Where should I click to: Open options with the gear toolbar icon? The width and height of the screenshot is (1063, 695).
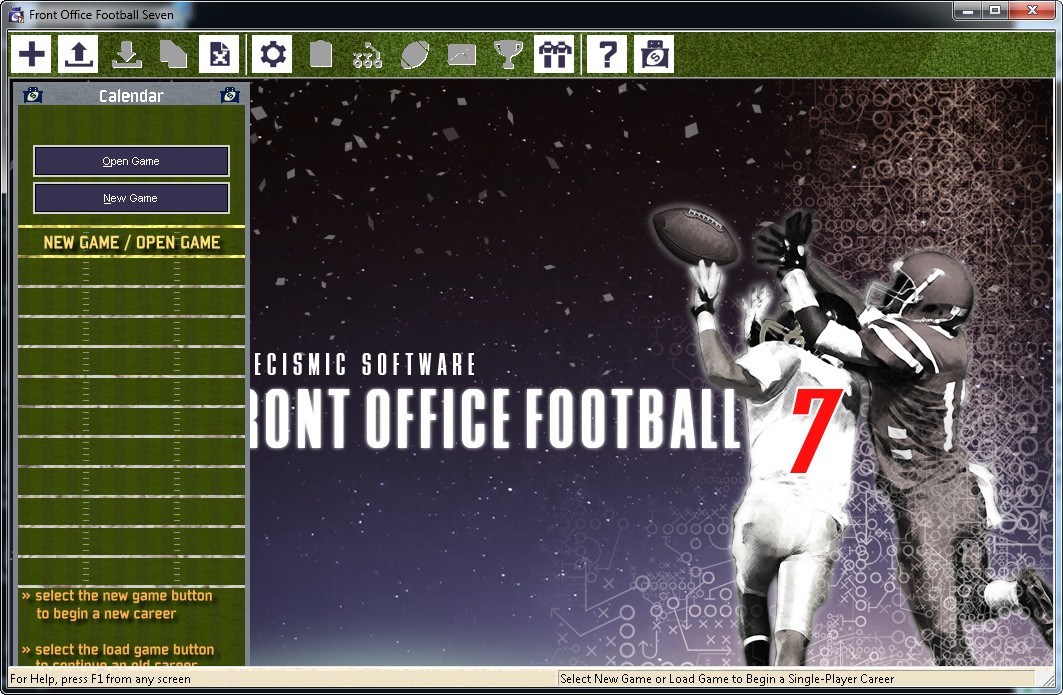[273, 54]
